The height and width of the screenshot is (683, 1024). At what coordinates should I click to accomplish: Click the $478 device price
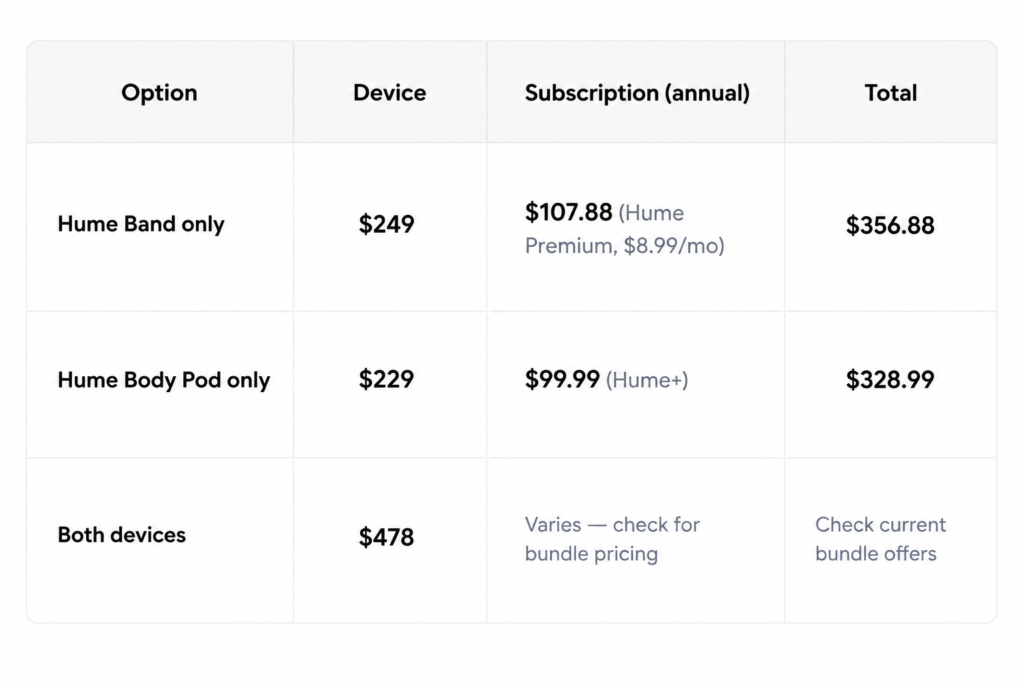pos(387,537)
